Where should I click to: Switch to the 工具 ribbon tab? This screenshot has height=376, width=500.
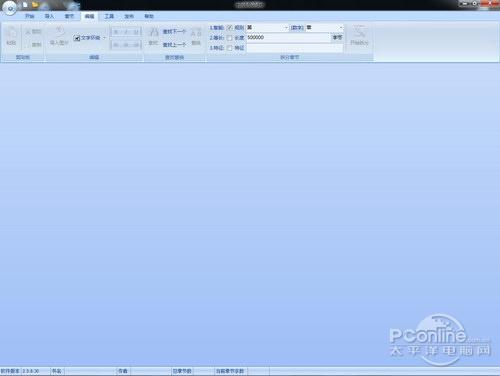(109, 16)
